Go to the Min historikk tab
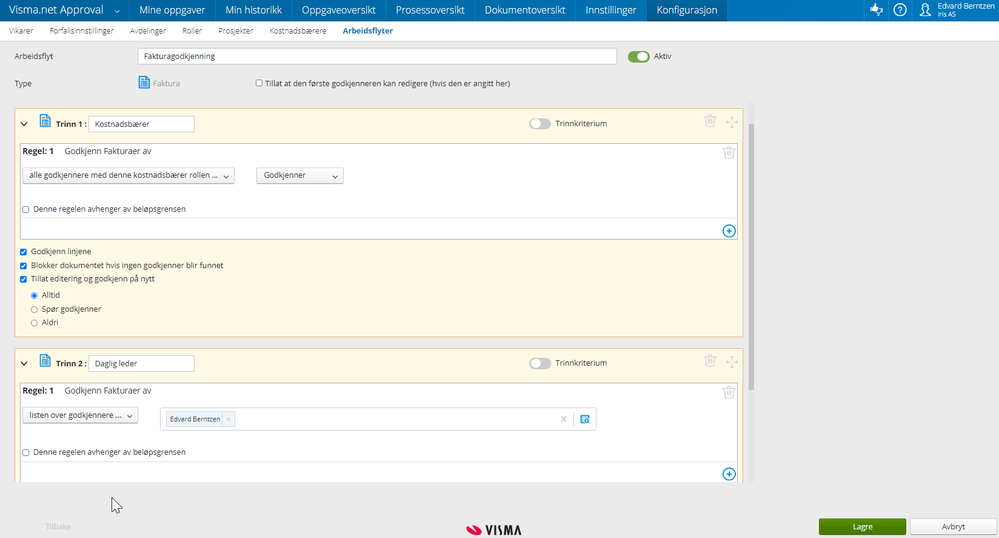This screenshot has height=538, width=999. coord(254,10)
